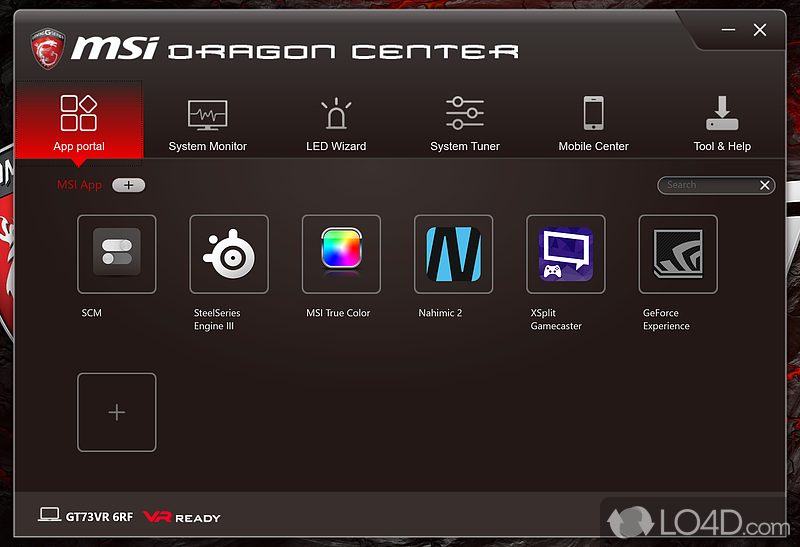800x547 pixels.
Task: Click the SCM label text
Action: [x=92, y=313]
